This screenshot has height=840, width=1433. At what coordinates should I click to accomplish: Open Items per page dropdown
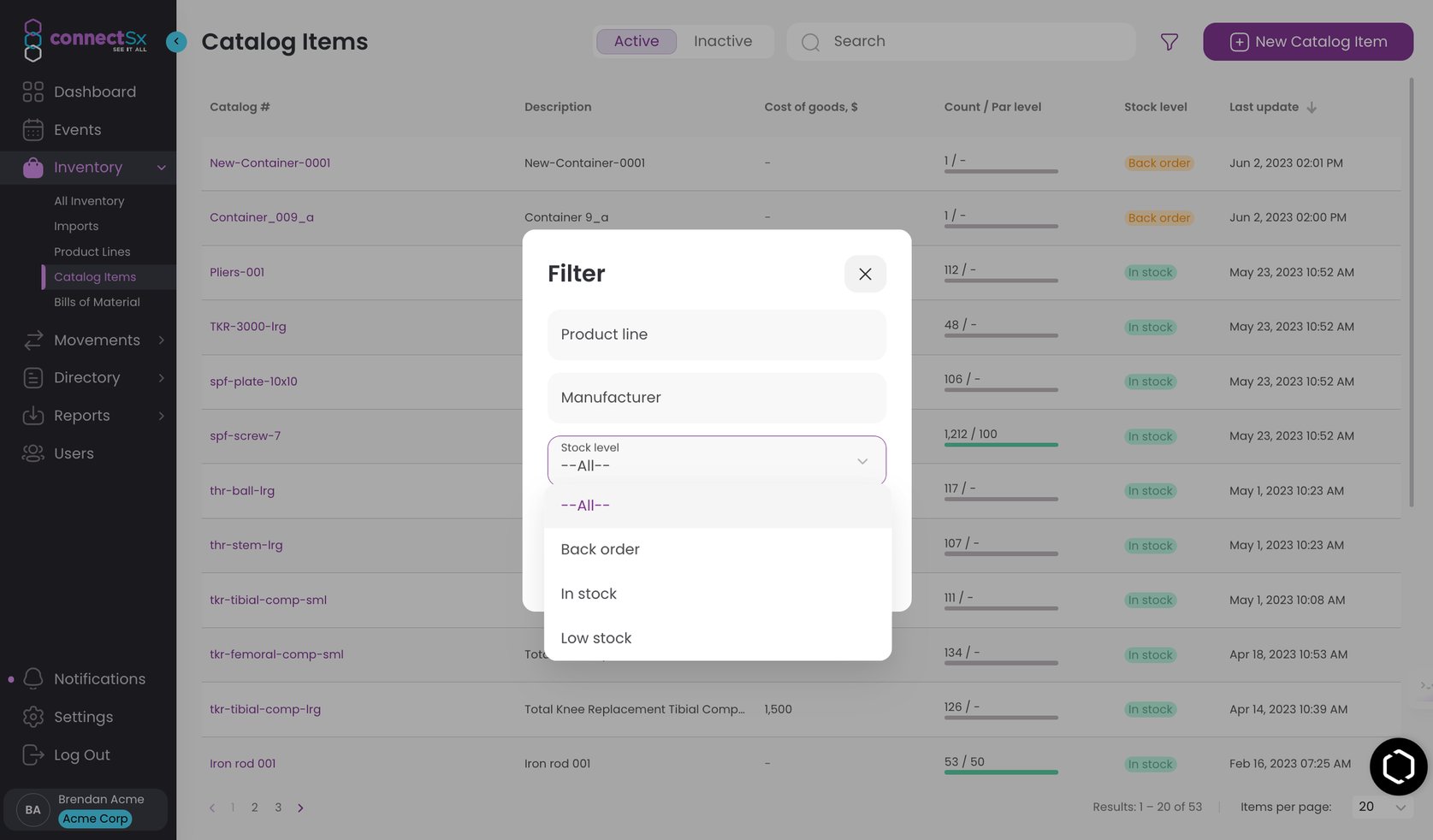pyautogui.click(x=1382, y=807)
